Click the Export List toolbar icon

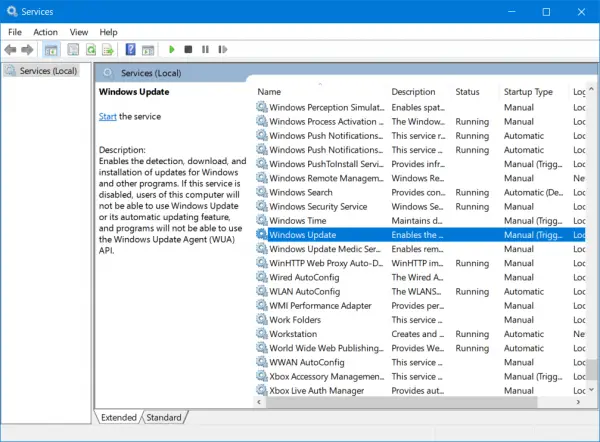pyautogui.click(x=108, y=49)
